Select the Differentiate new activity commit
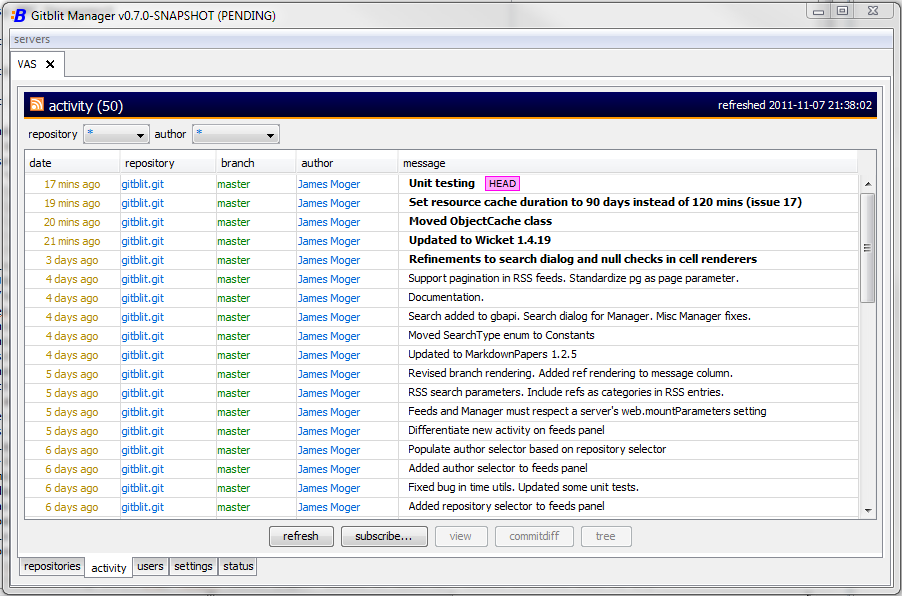The width and height of the screenshot is (902, 596). coord(506,430)
